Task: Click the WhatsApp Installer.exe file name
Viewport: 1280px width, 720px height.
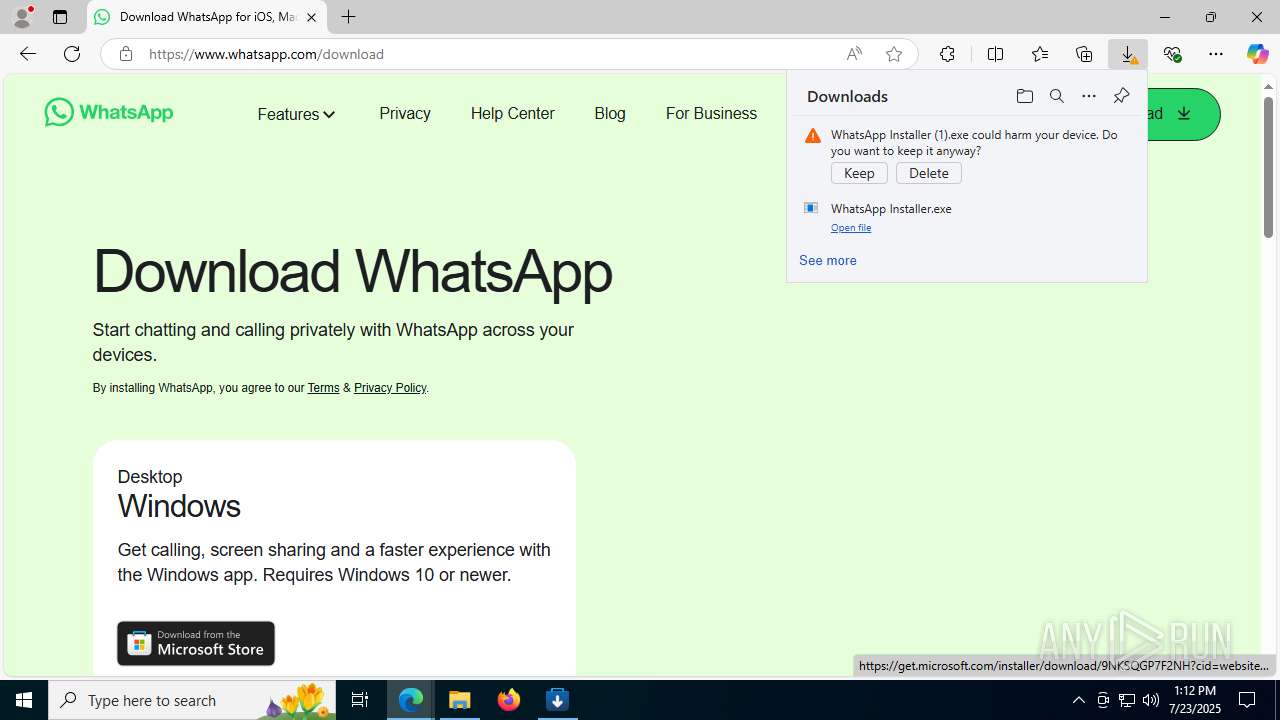Action: tap(891, 209)
